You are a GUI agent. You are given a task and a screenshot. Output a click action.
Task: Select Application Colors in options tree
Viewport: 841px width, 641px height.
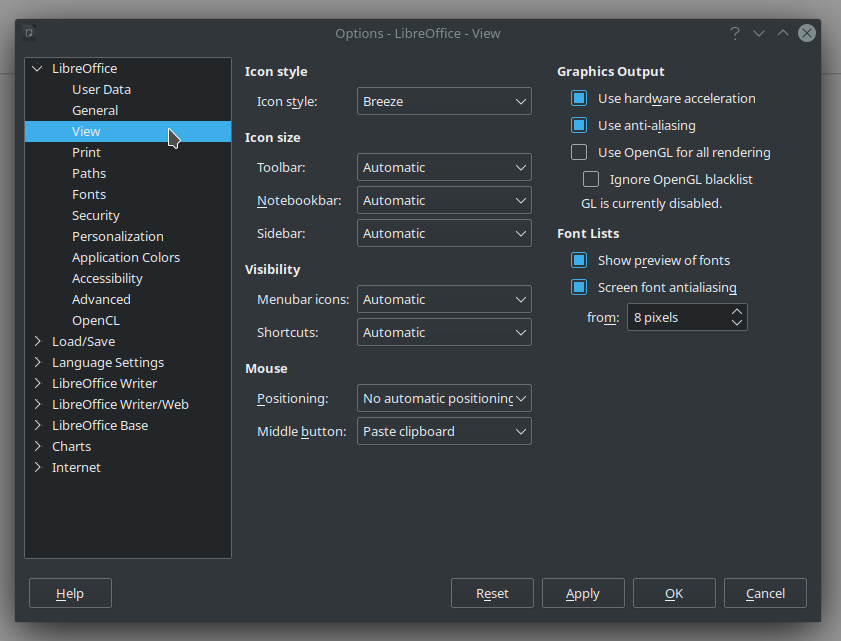click(128, 257)
